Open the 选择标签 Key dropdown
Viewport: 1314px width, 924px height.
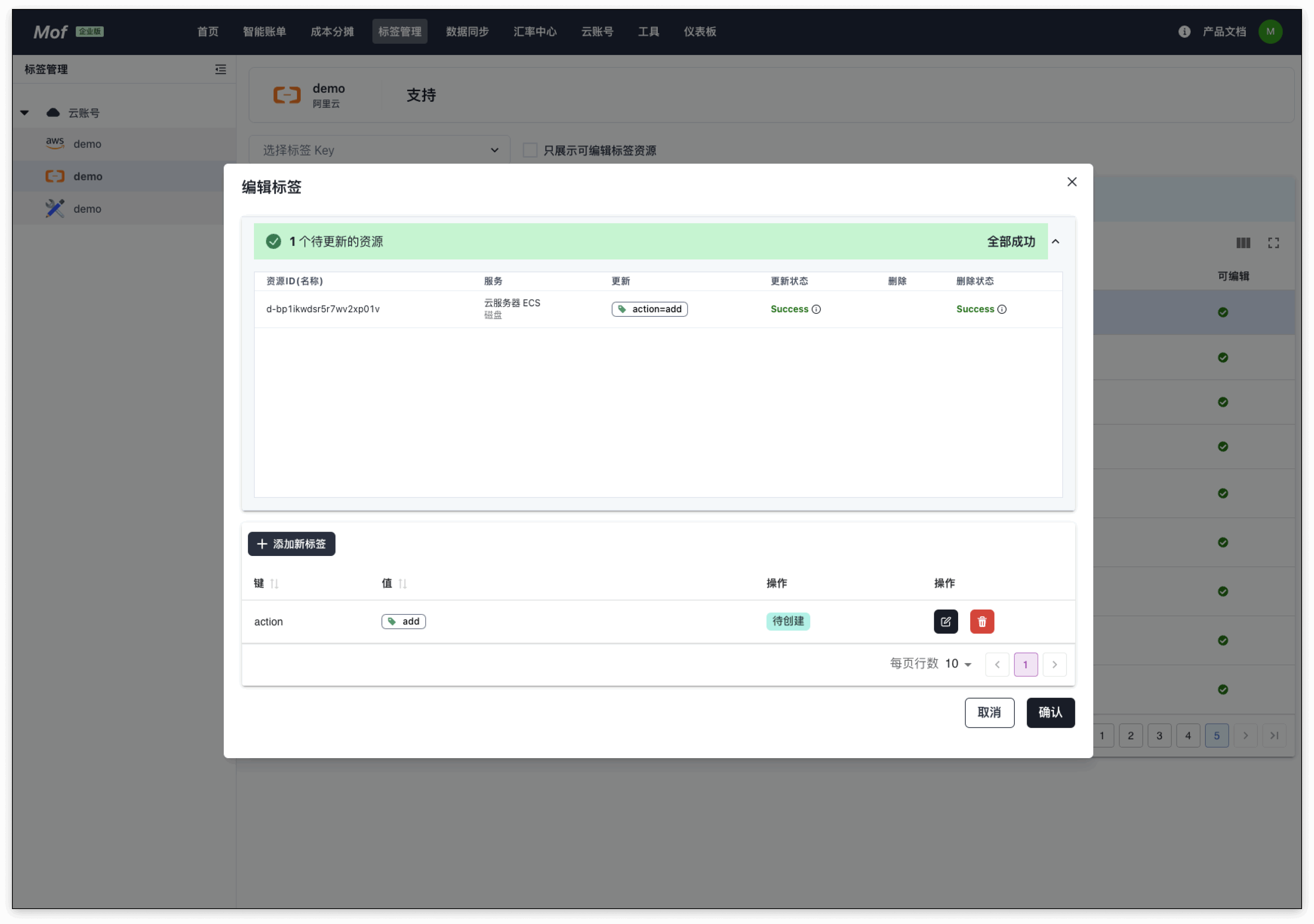[379, 151]
